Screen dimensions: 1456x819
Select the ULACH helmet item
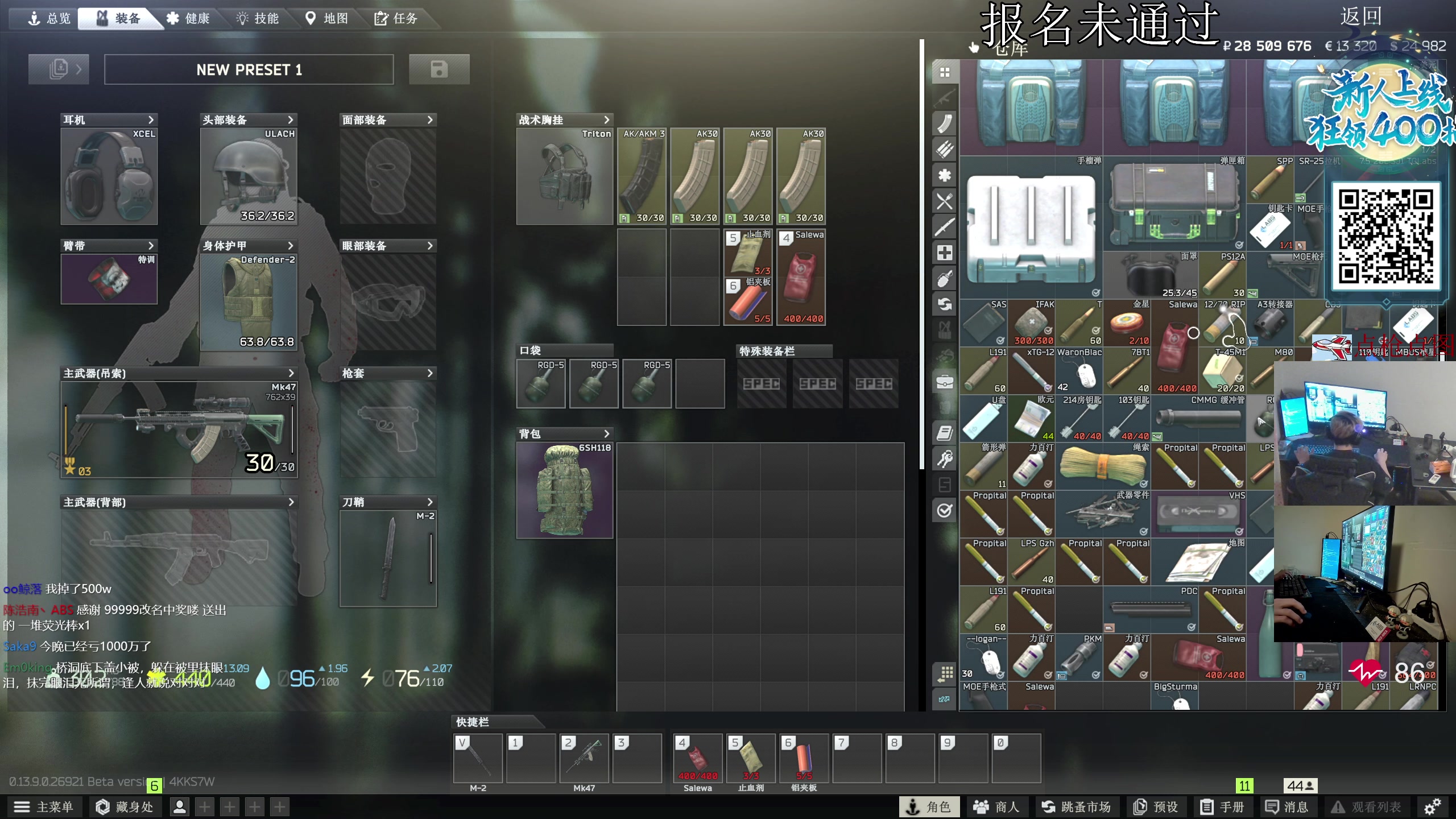(x=249, y=176)
